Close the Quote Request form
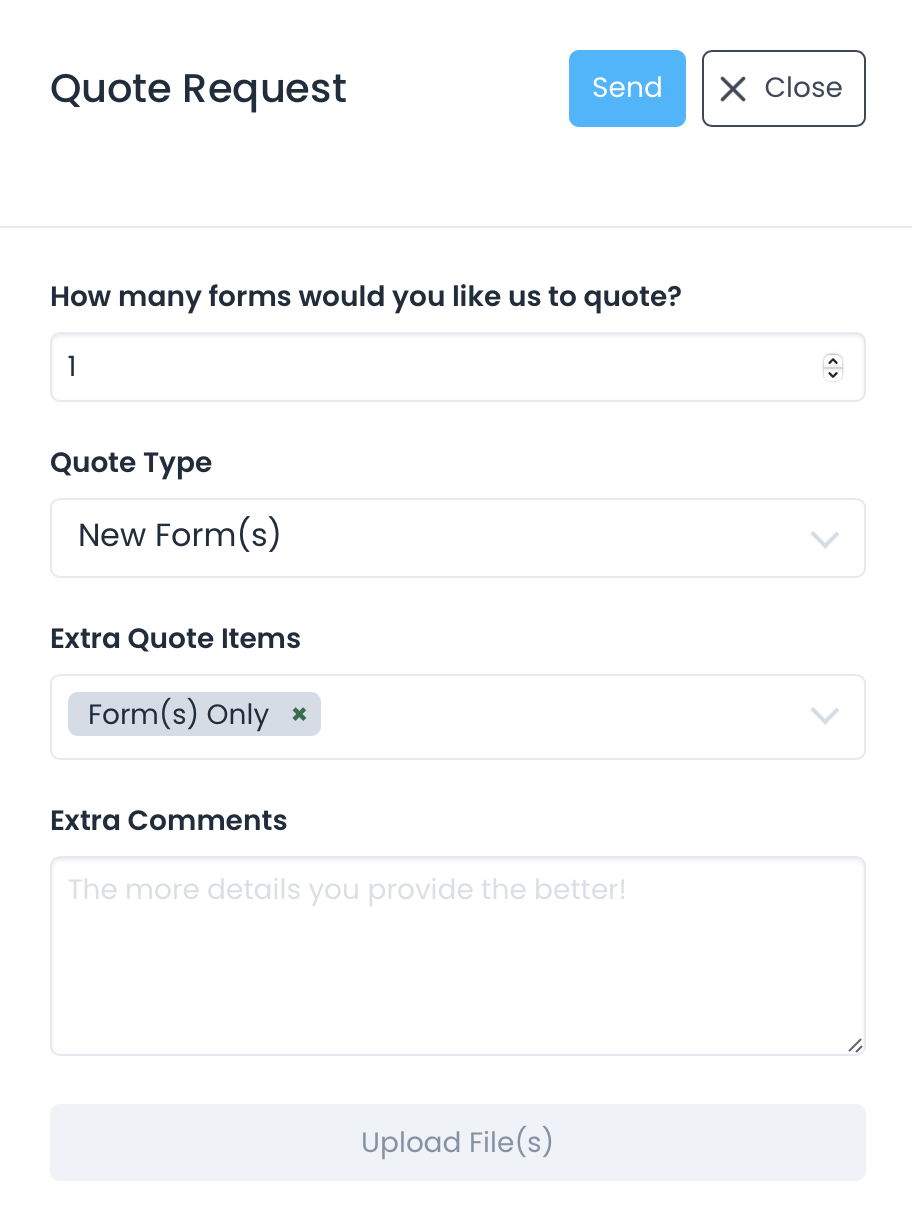 click(x=783, y=89)
